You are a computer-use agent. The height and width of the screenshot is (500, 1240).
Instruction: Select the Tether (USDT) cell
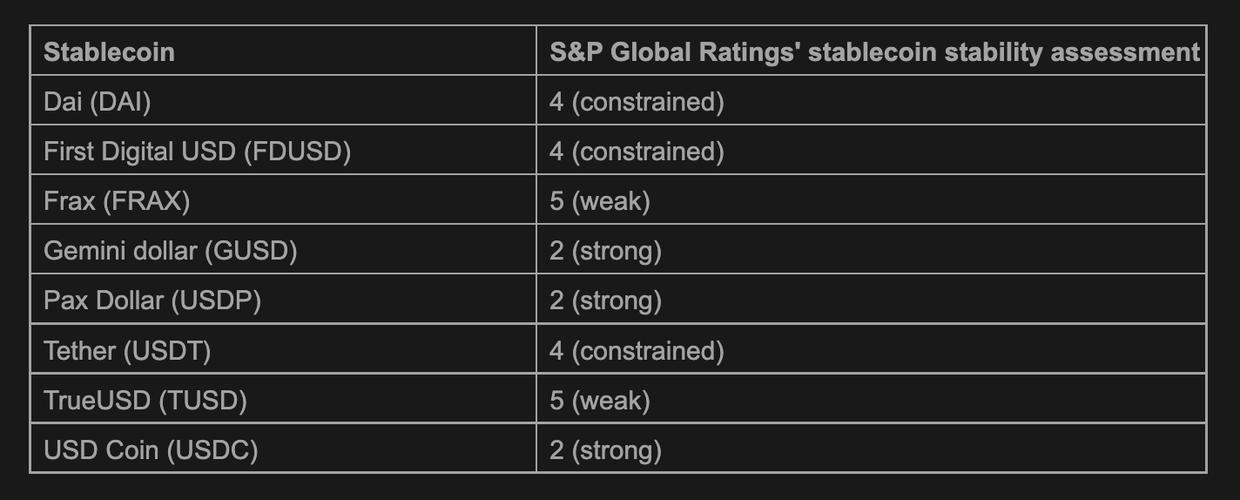coord(127,351)
